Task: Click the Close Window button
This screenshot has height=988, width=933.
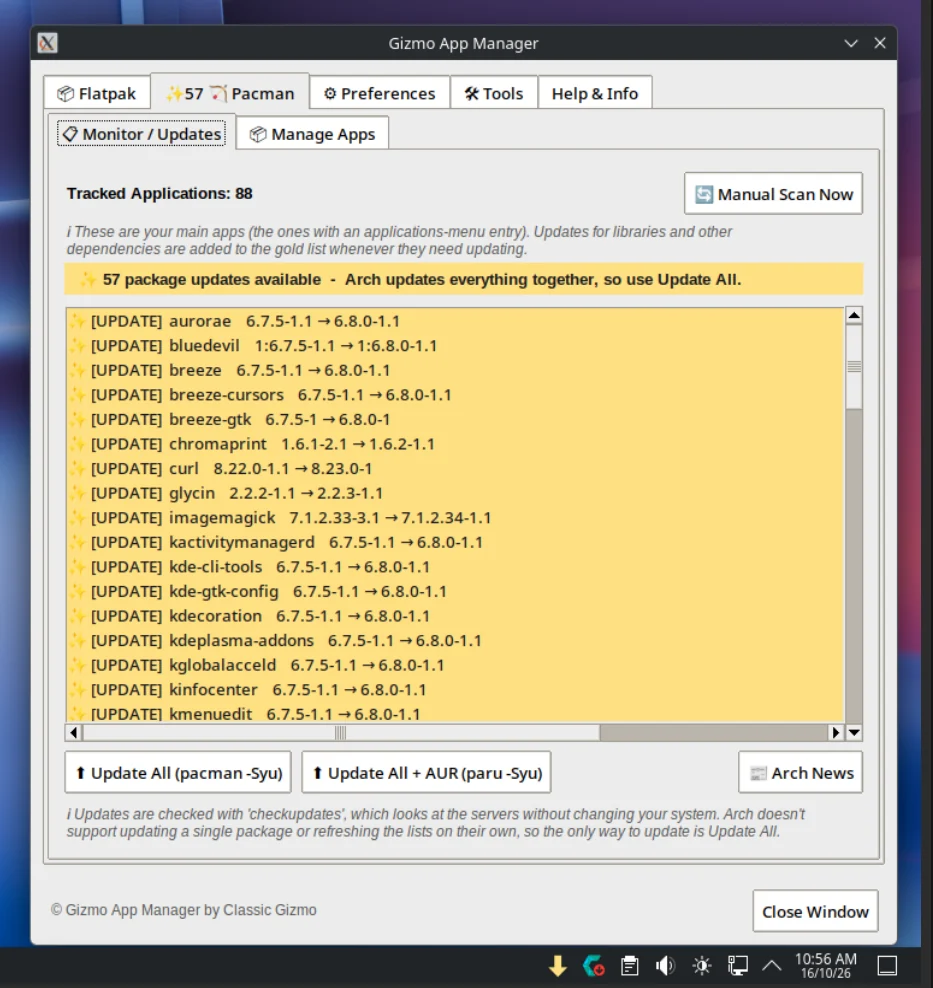Action: [815, 911]
